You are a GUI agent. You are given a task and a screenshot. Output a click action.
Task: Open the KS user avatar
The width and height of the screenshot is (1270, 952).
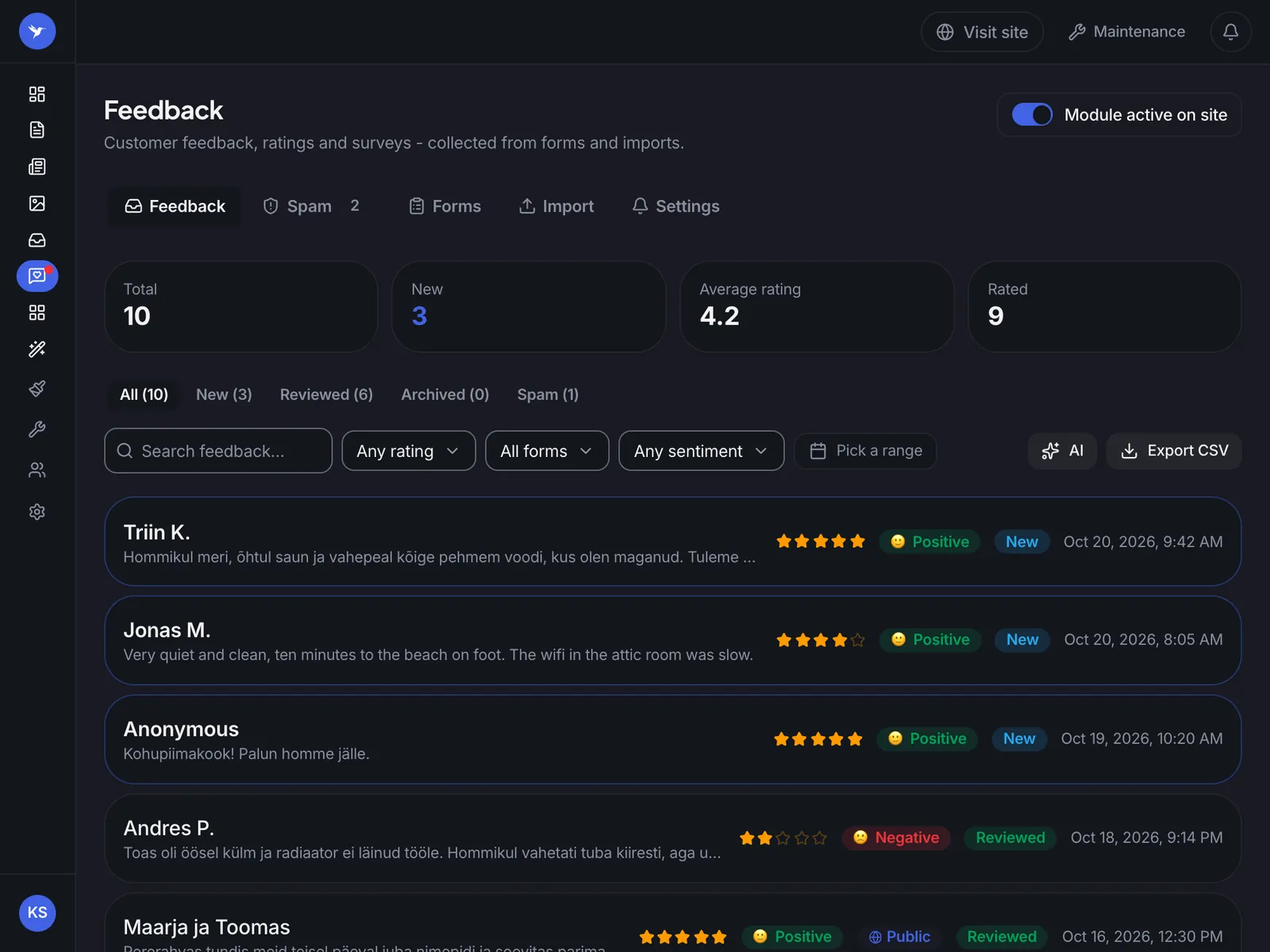pyautogui.click(x=37, y=912)
